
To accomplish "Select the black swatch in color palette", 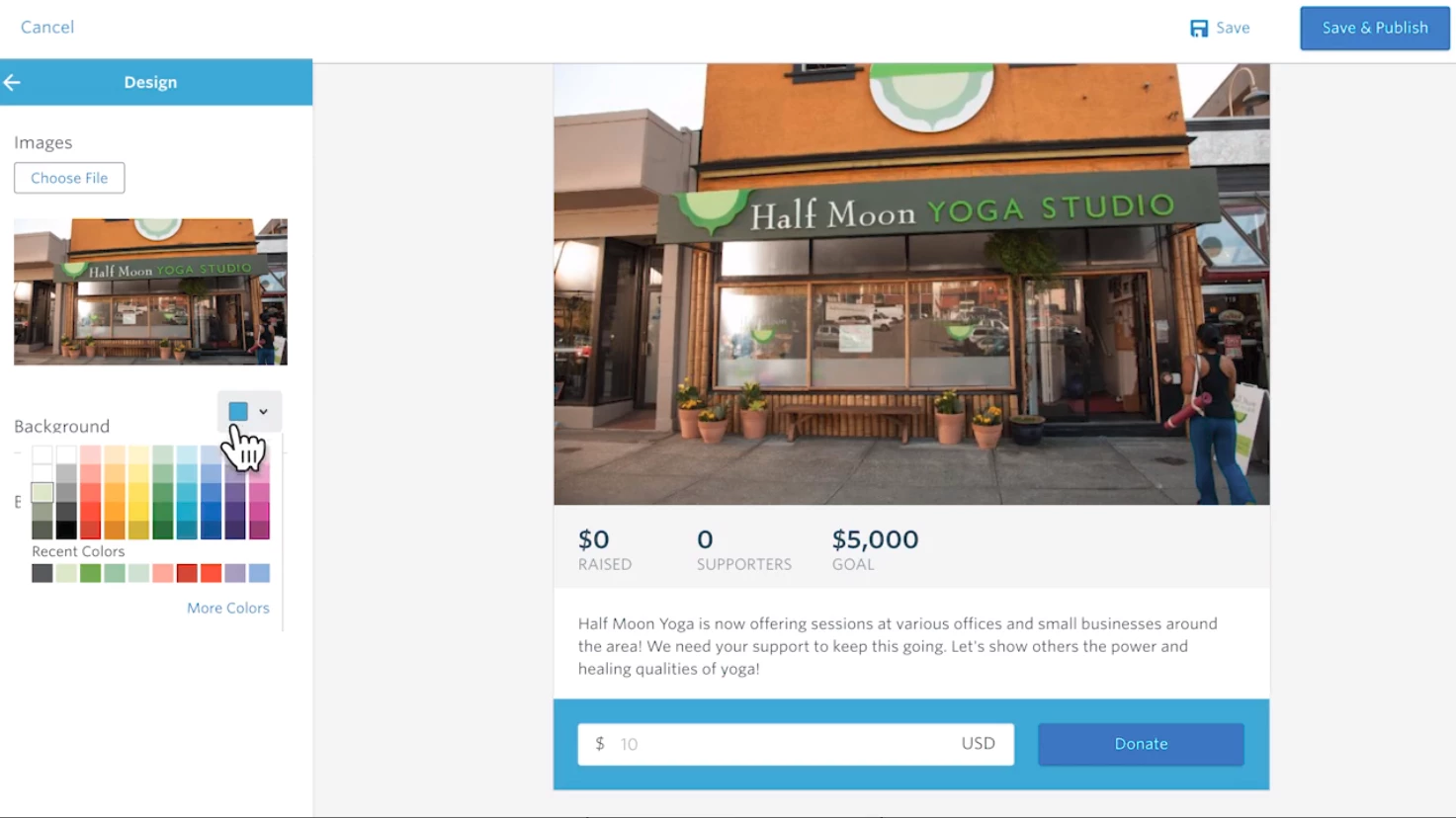I will pos(66,530).
